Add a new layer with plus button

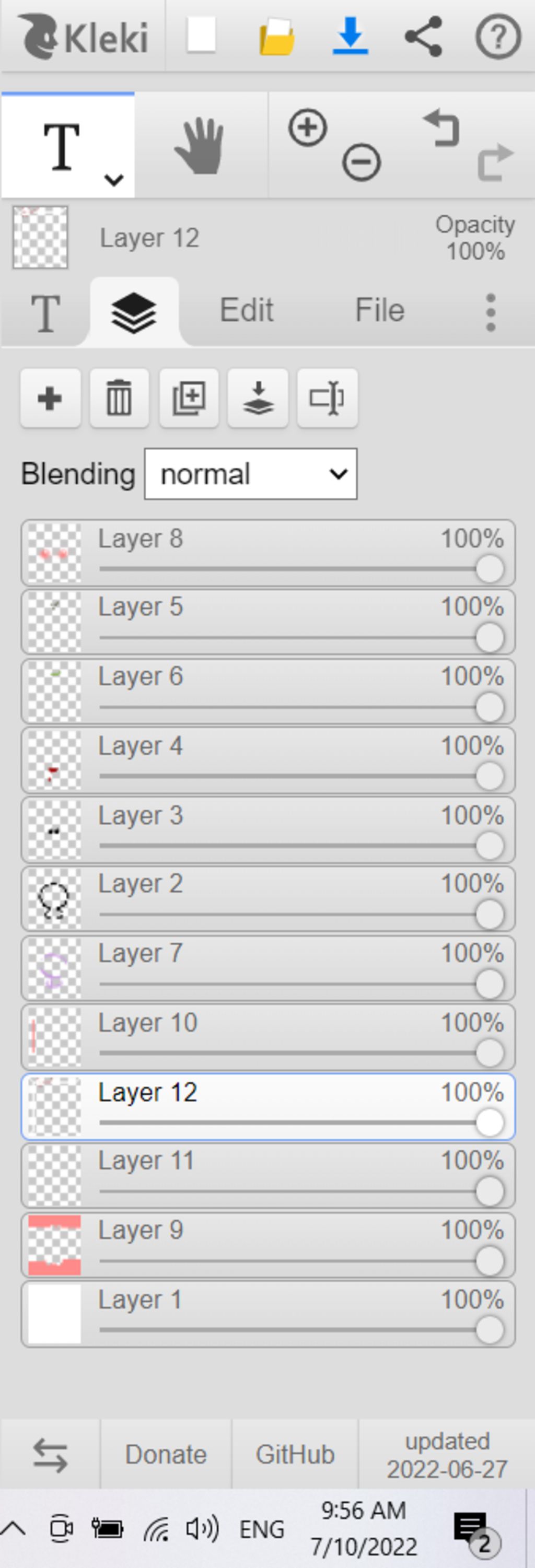point(51,398)
